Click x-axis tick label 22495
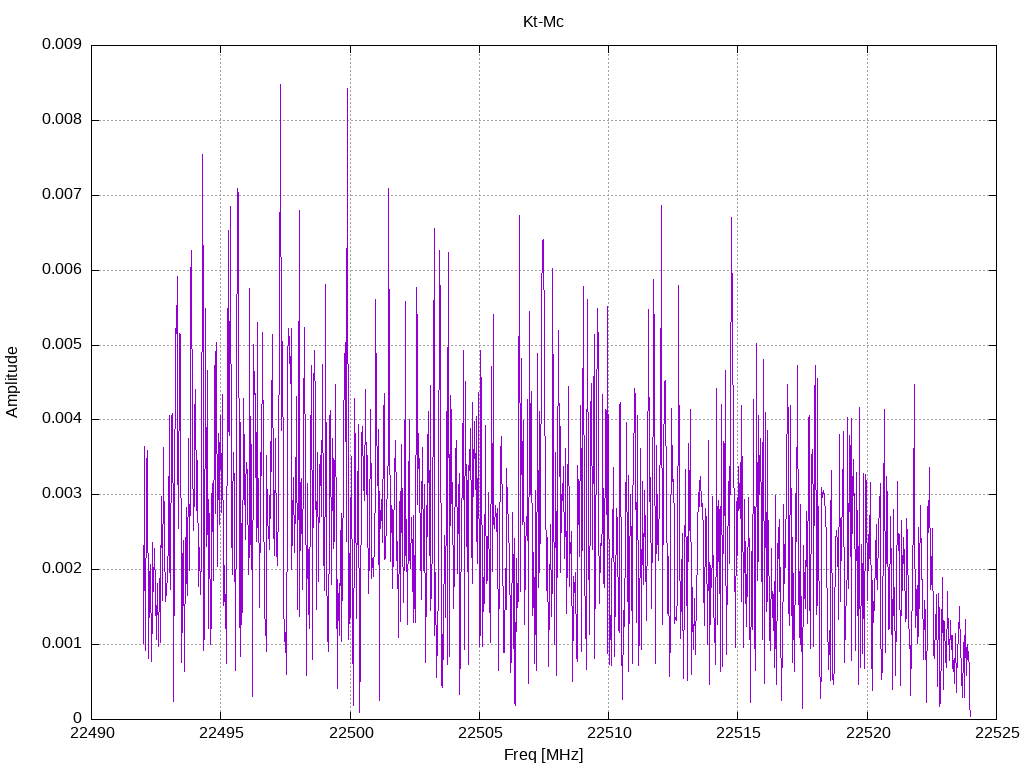The width and height of the screenshot is (1024, 768). pyautogui.click(x=221, y=733)
